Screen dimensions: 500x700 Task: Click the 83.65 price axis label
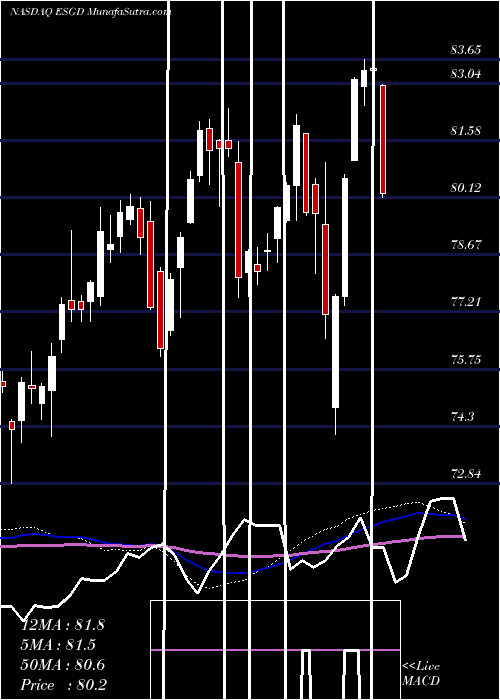pyautogui.click(x=466, y=50)
